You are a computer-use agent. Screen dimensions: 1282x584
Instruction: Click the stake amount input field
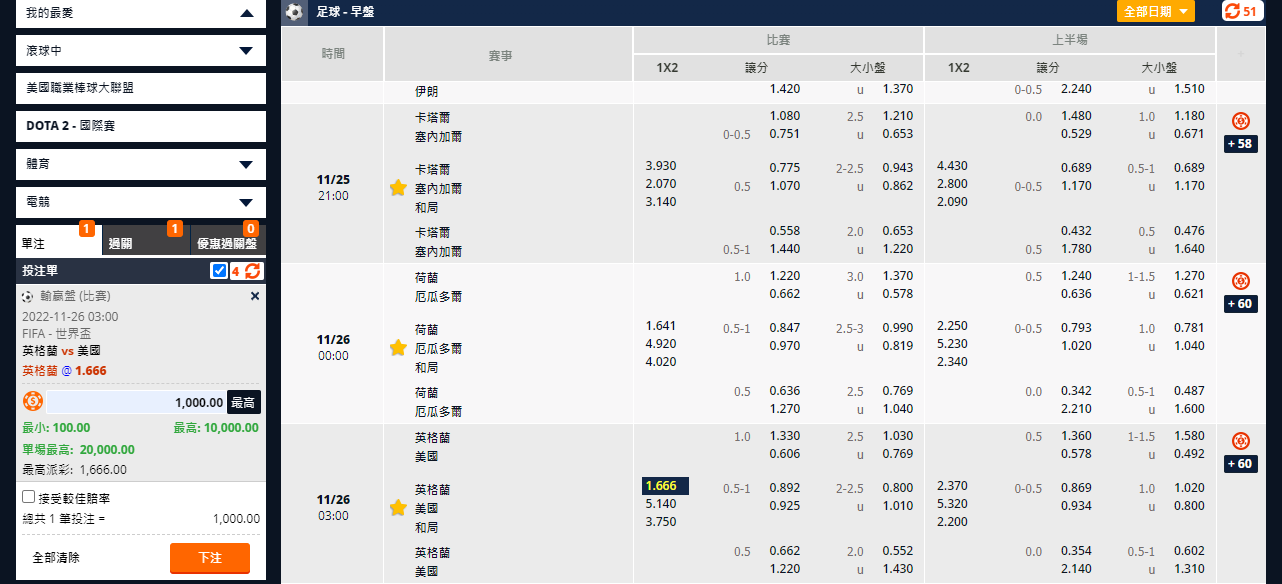tap(136, 402)
